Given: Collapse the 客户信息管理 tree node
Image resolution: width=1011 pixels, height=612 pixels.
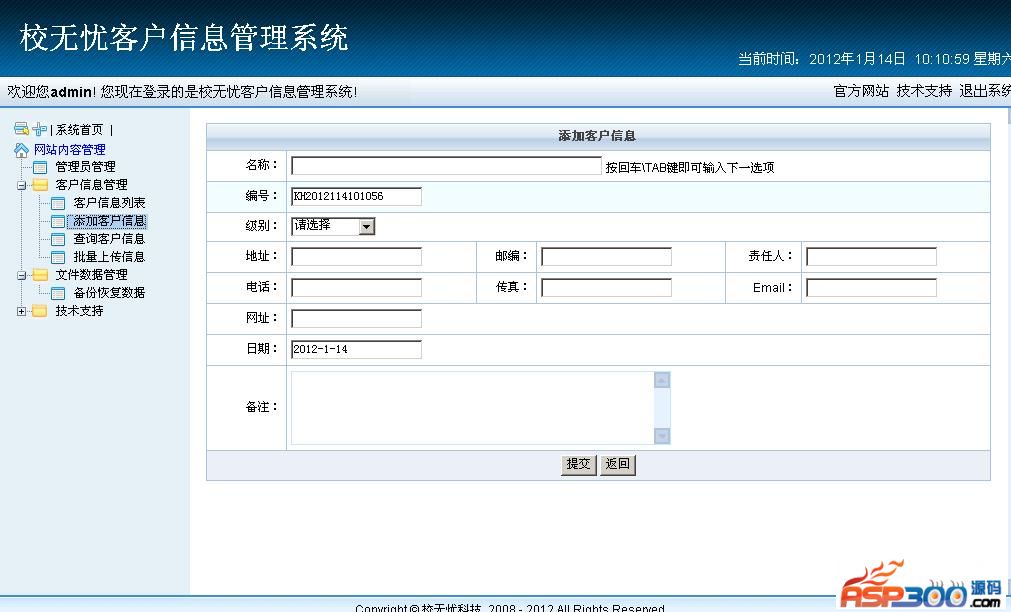Looking at the screenshot, I should tap(21, 186).
